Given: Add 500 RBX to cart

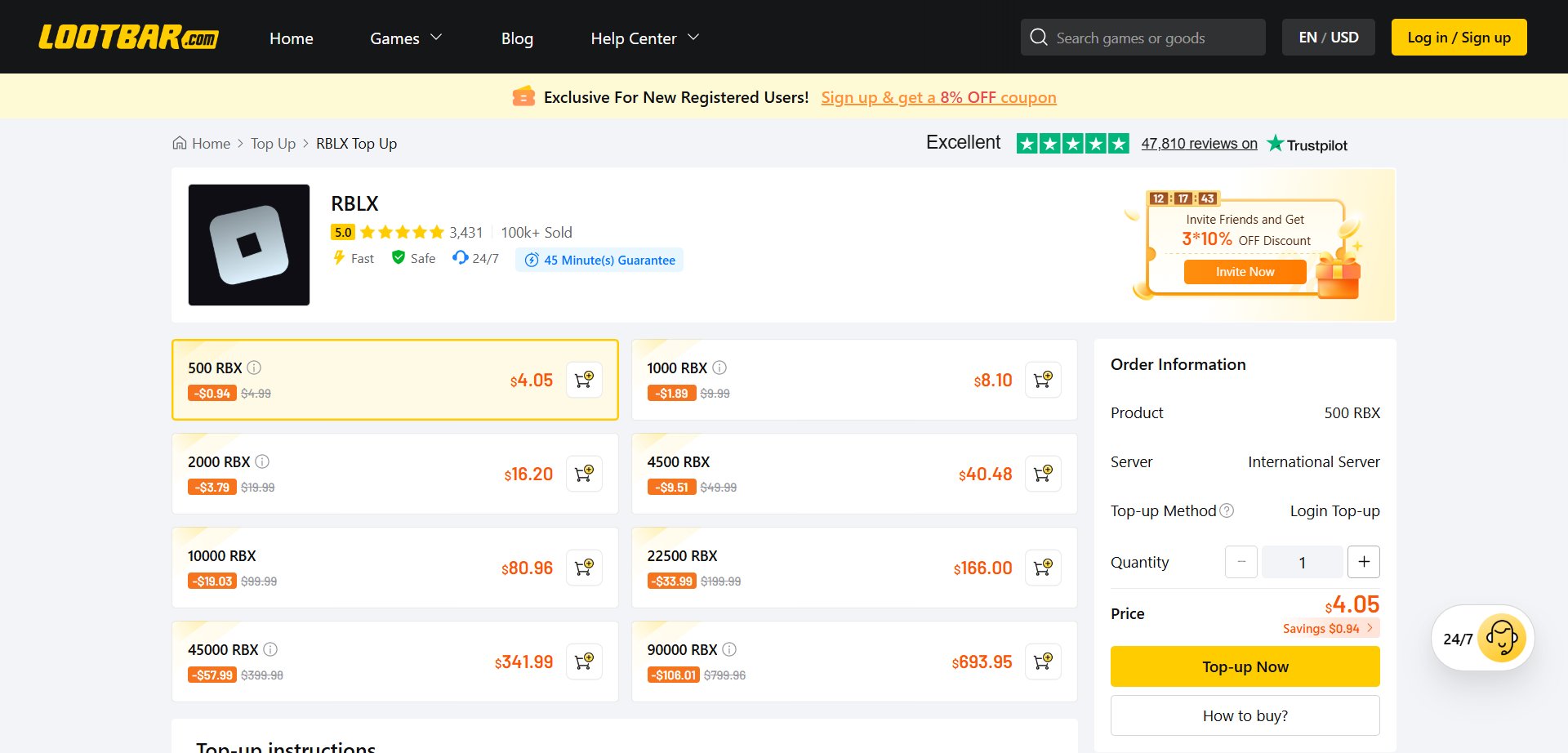Looking at the screenshot, I should point(584,380).
